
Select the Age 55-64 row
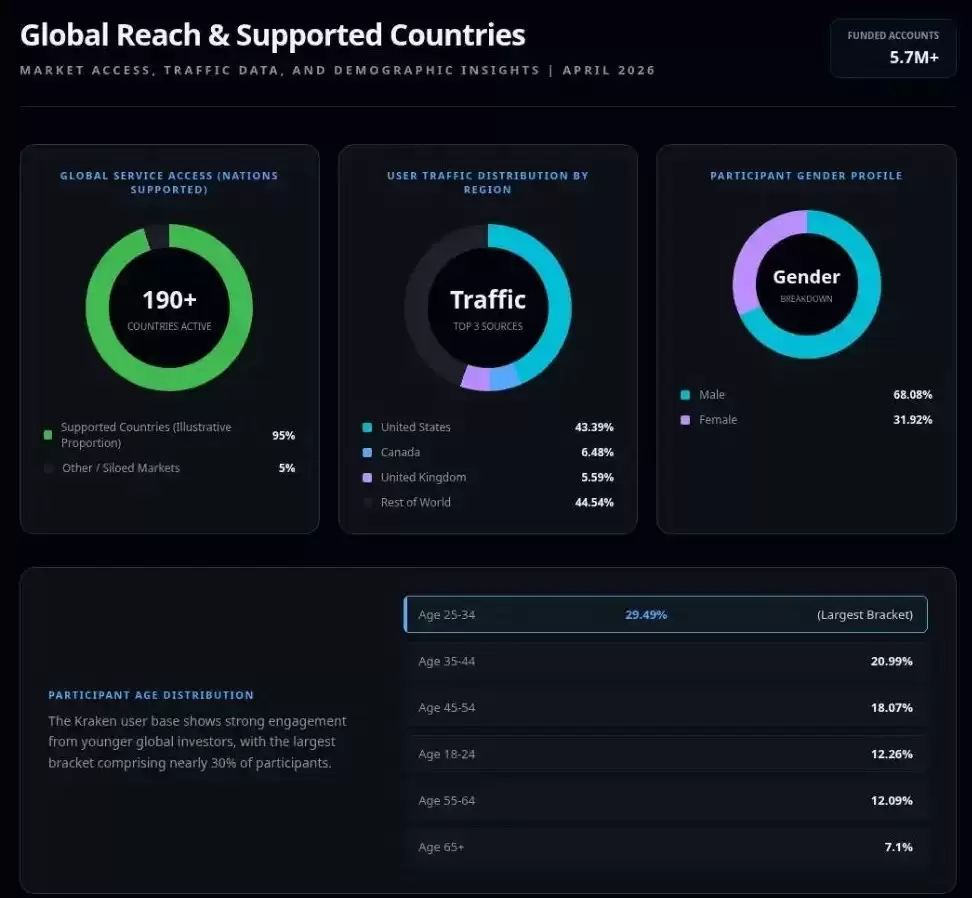[666, 801]
